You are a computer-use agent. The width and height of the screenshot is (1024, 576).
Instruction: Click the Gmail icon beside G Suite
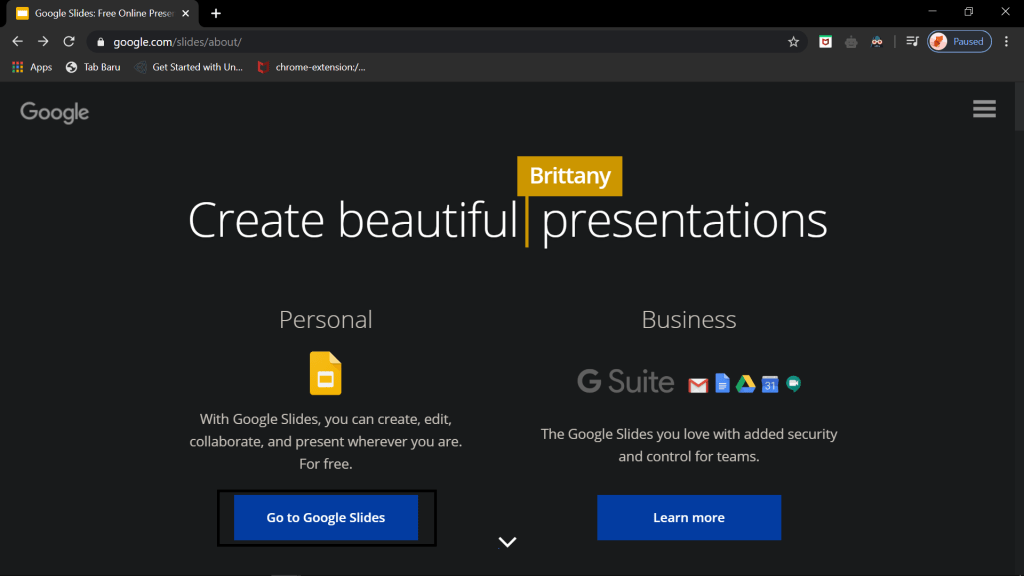coord(698,384)
